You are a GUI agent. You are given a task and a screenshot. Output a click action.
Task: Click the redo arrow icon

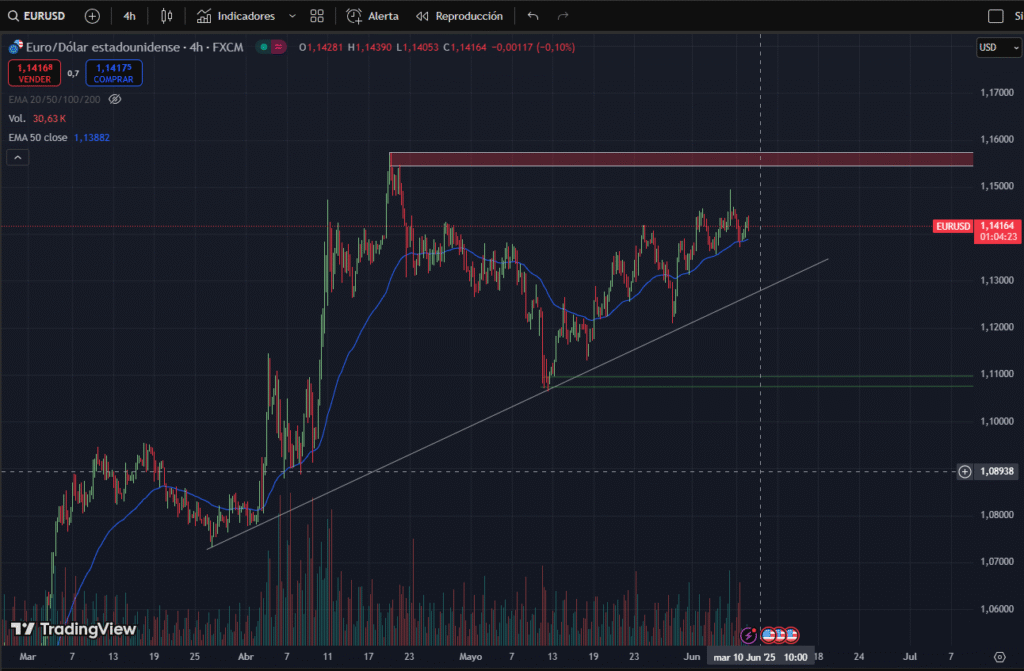point(563,16)
